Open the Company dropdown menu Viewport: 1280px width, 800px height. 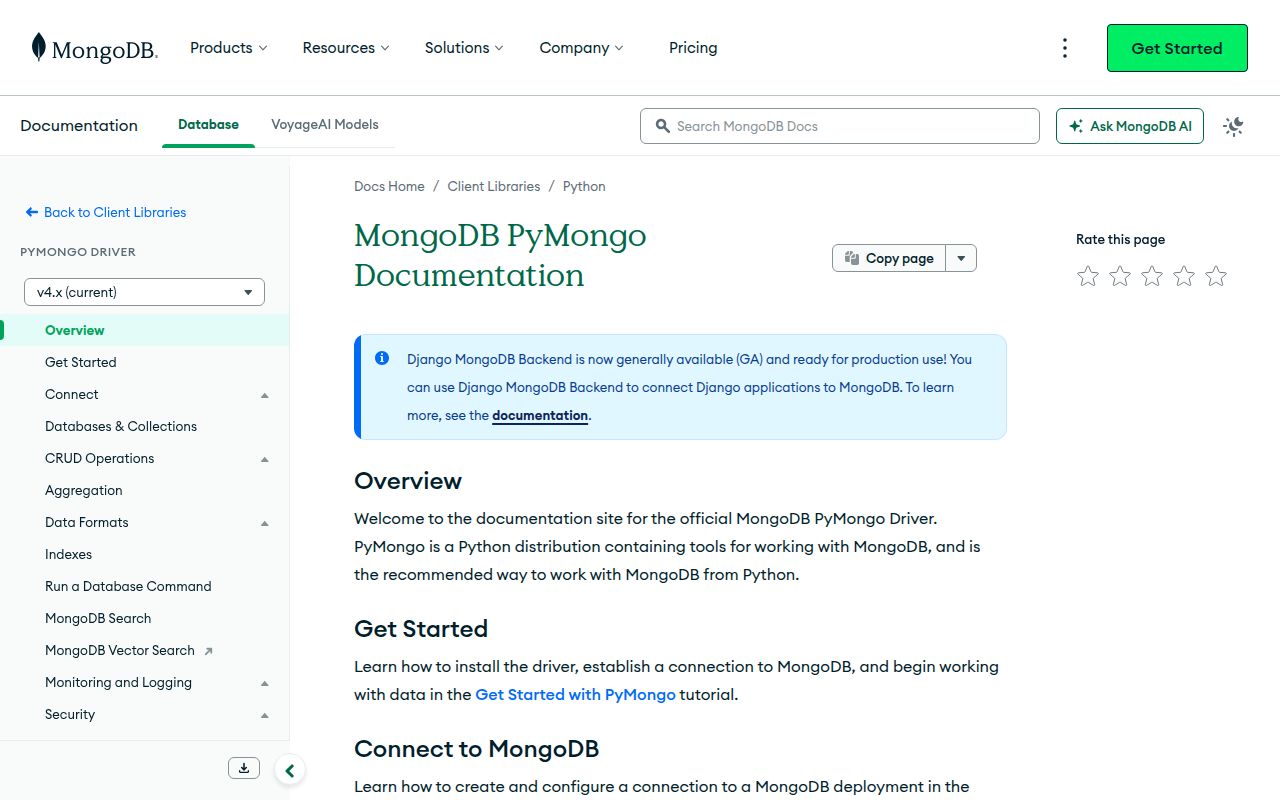pos(581,48)
